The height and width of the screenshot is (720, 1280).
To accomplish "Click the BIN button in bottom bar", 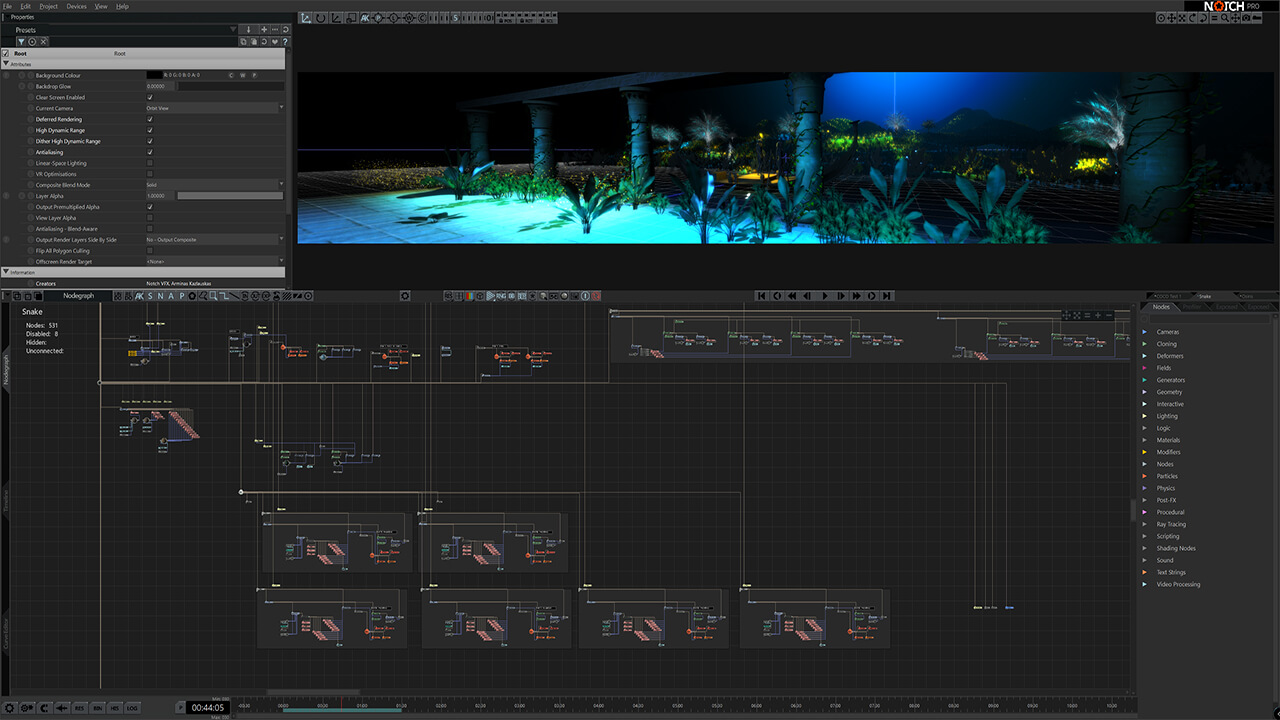I will click(x=98, y=708).
